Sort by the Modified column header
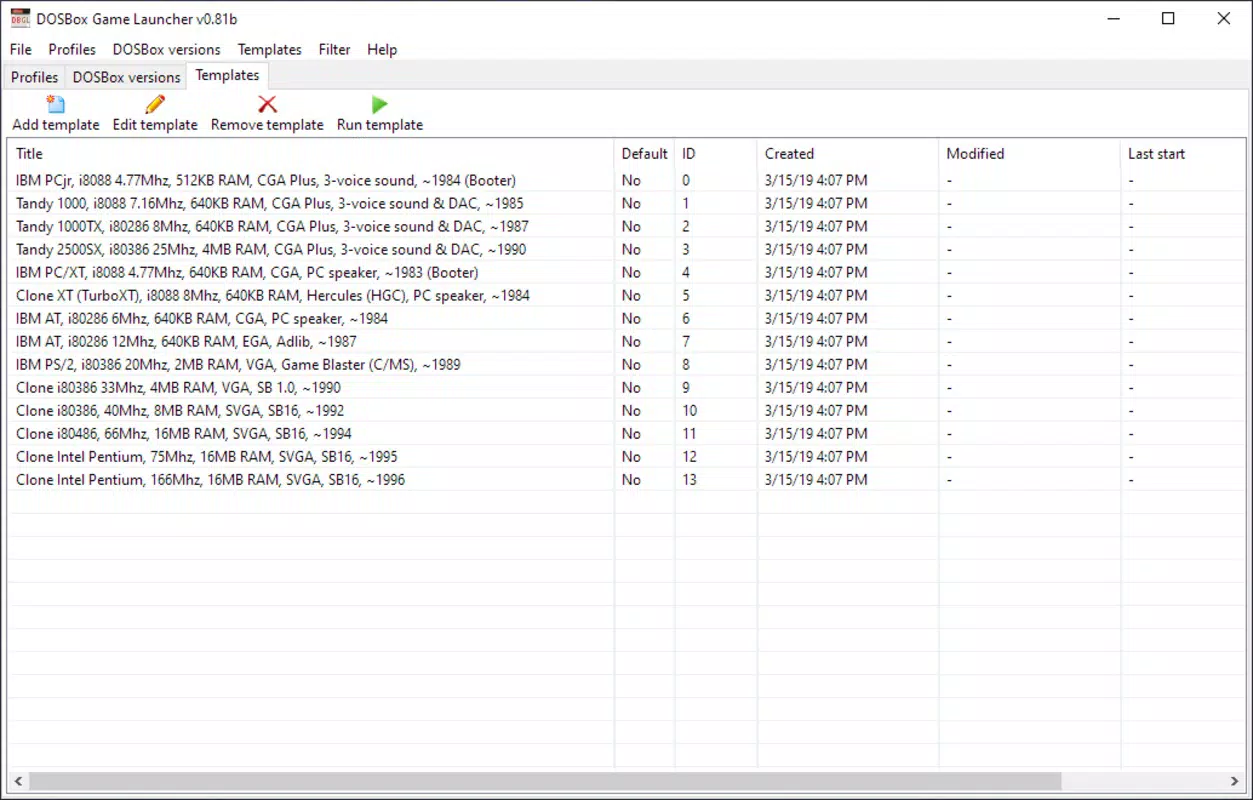 coord(1029,153)
